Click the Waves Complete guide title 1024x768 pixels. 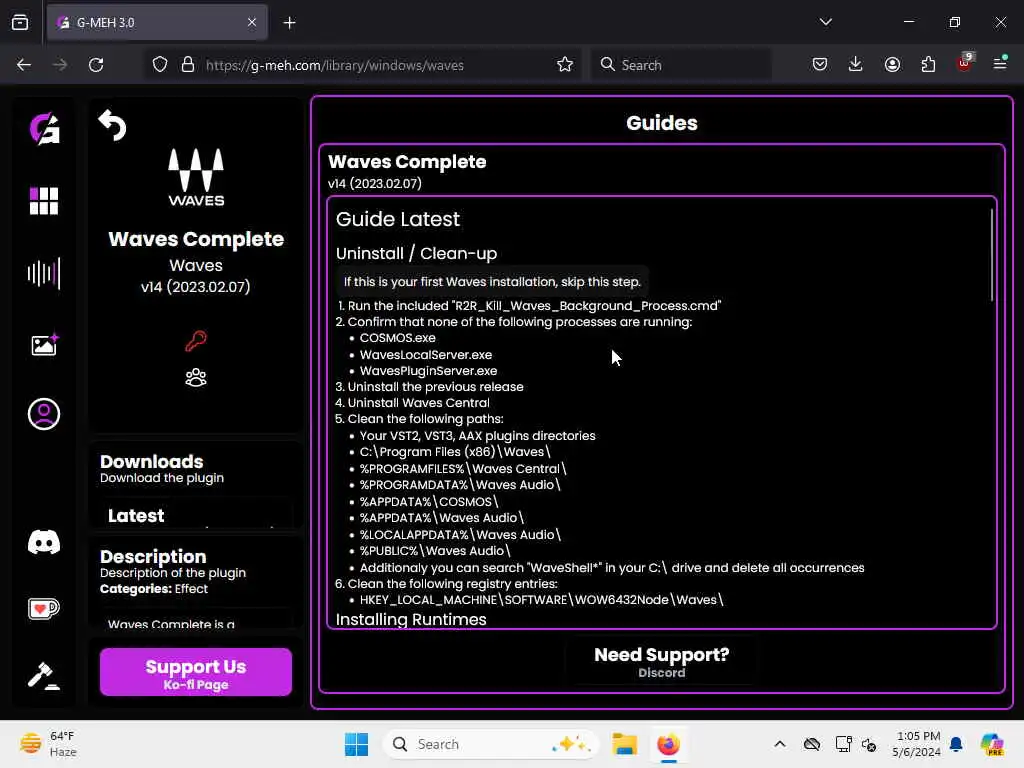[x=407, y=161]
